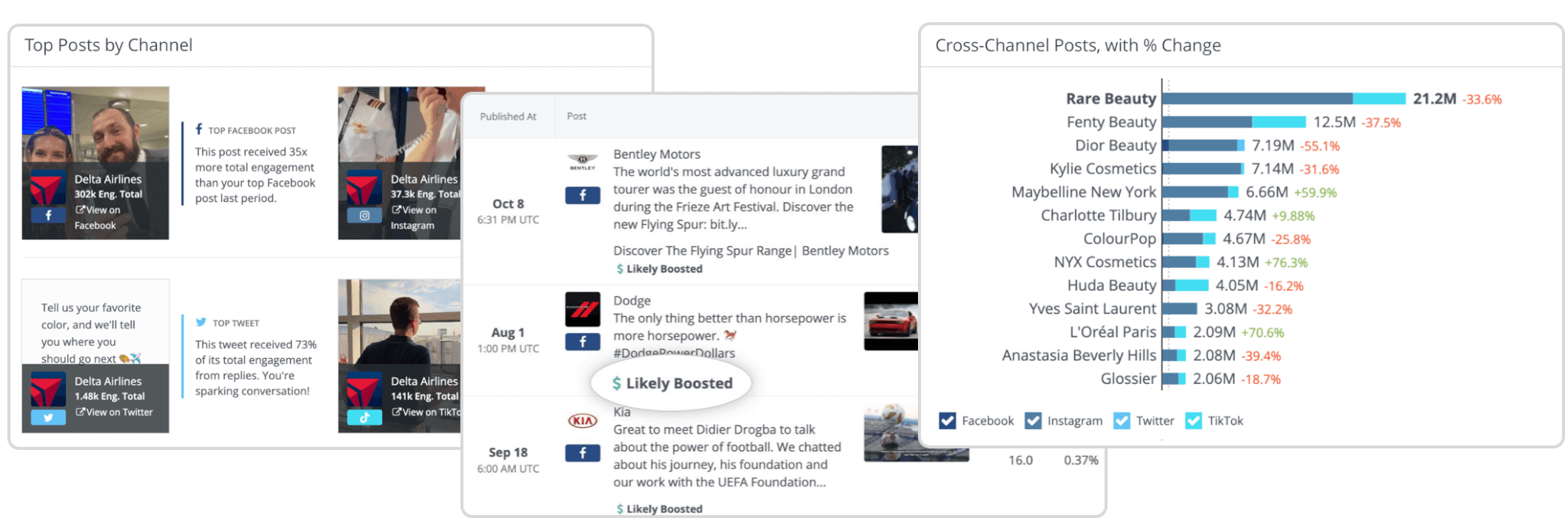Image resolution: width=1568 pixels, height=518 pixels.
Task: Click the 0.37% value in the table
Action: coord(1081,460)
